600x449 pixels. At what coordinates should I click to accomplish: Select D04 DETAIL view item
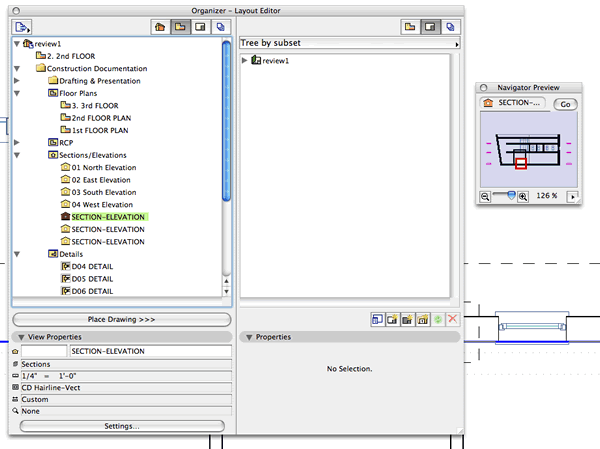click(91, 267)
